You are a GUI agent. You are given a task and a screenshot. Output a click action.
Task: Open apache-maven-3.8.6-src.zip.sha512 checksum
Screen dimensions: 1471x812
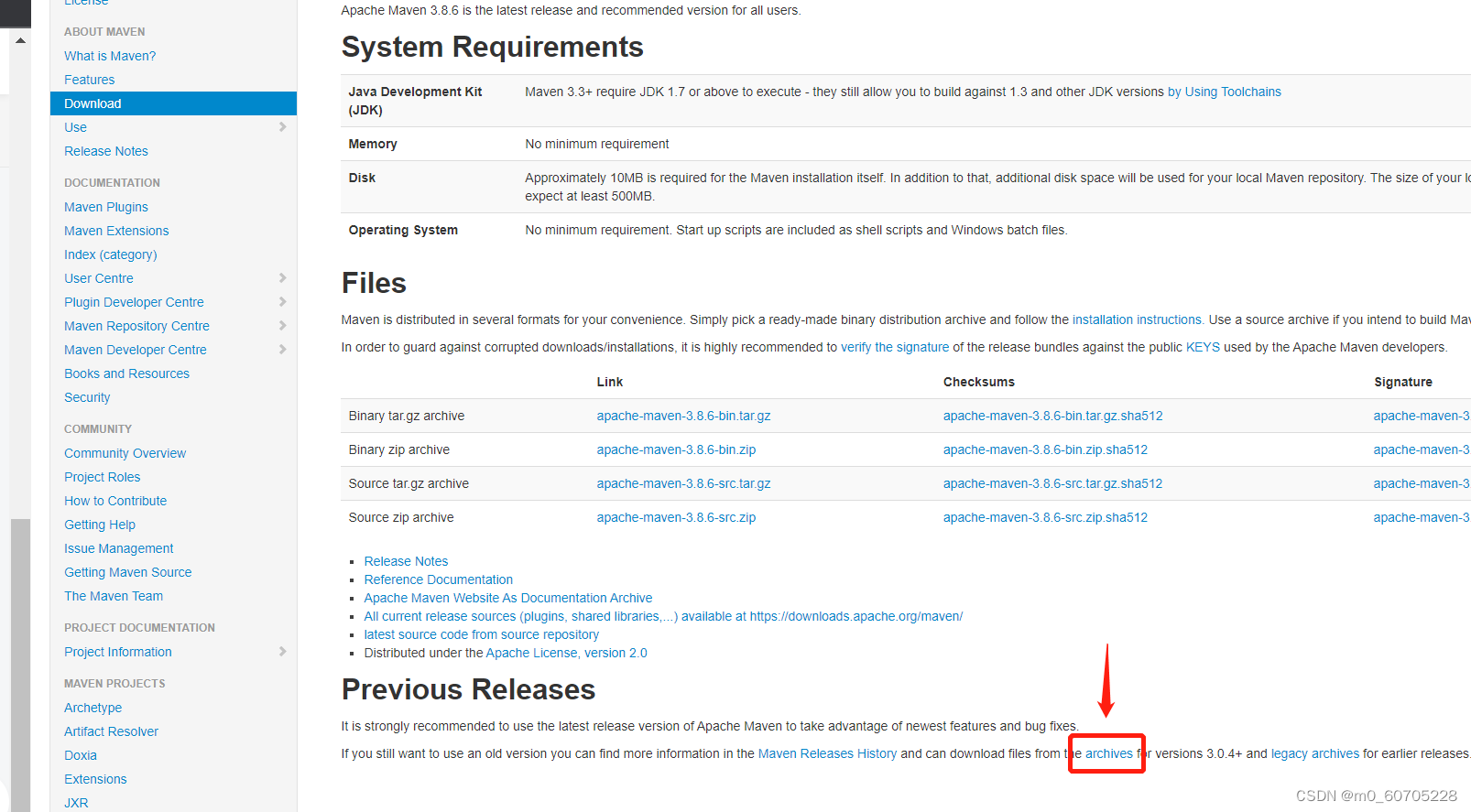pyautogui.click(x=1045, y=517)
